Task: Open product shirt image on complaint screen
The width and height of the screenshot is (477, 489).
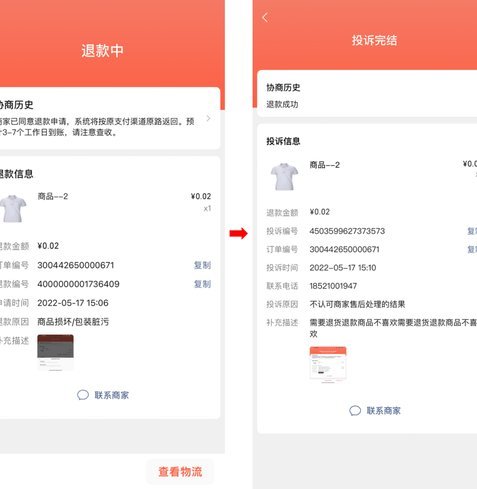Action: point(284,176)
